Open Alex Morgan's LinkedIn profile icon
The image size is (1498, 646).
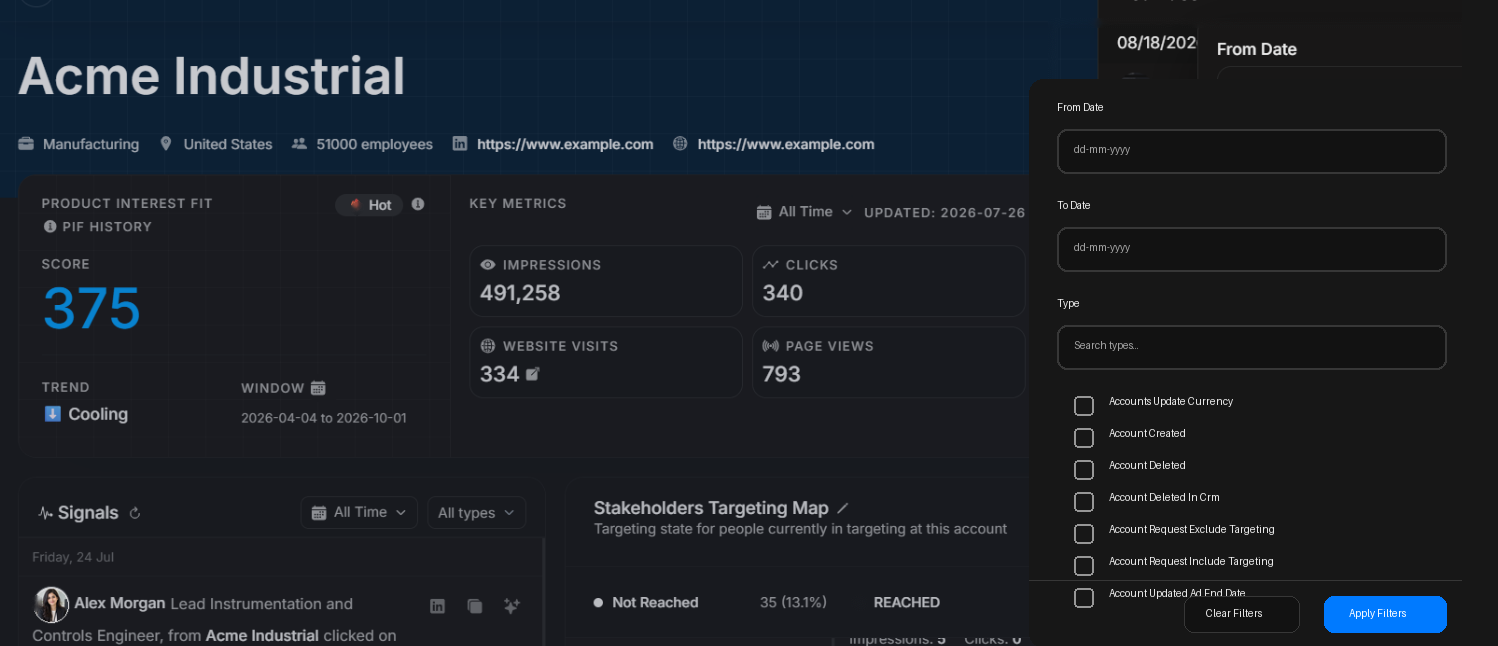pyautogui.click(x=437, y=606)
